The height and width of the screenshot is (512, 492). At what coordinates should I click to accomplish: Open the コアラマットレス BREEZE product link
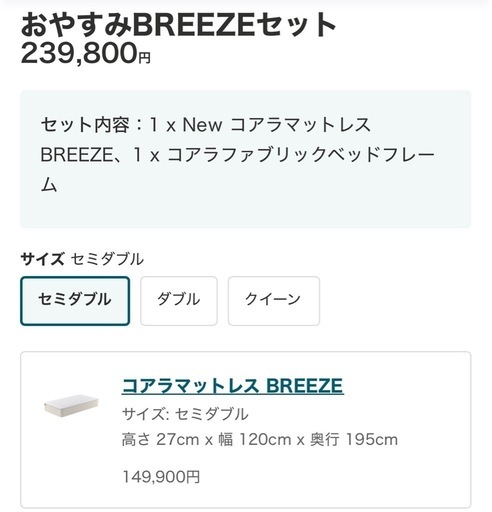[x=233, y=386]
